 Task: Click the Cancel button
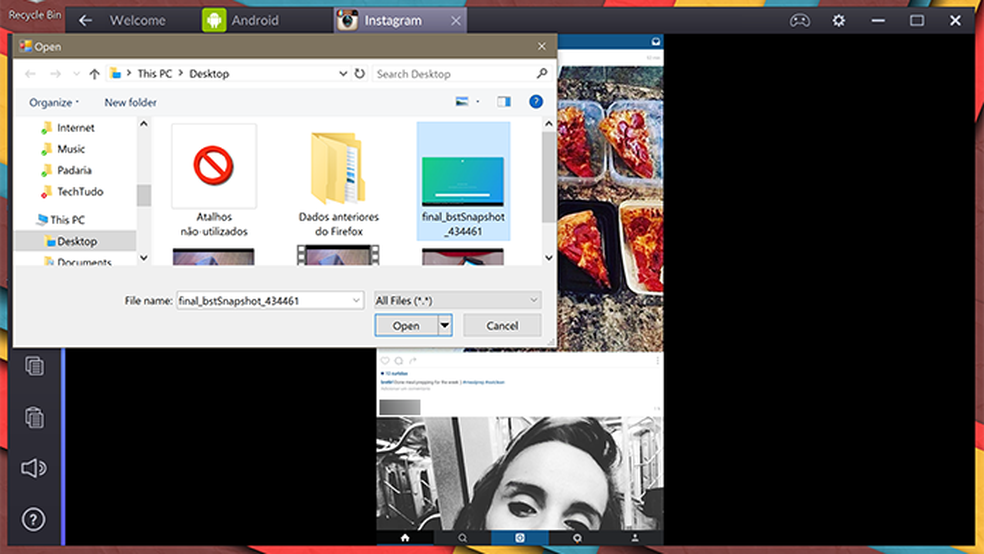pos(502,326)
